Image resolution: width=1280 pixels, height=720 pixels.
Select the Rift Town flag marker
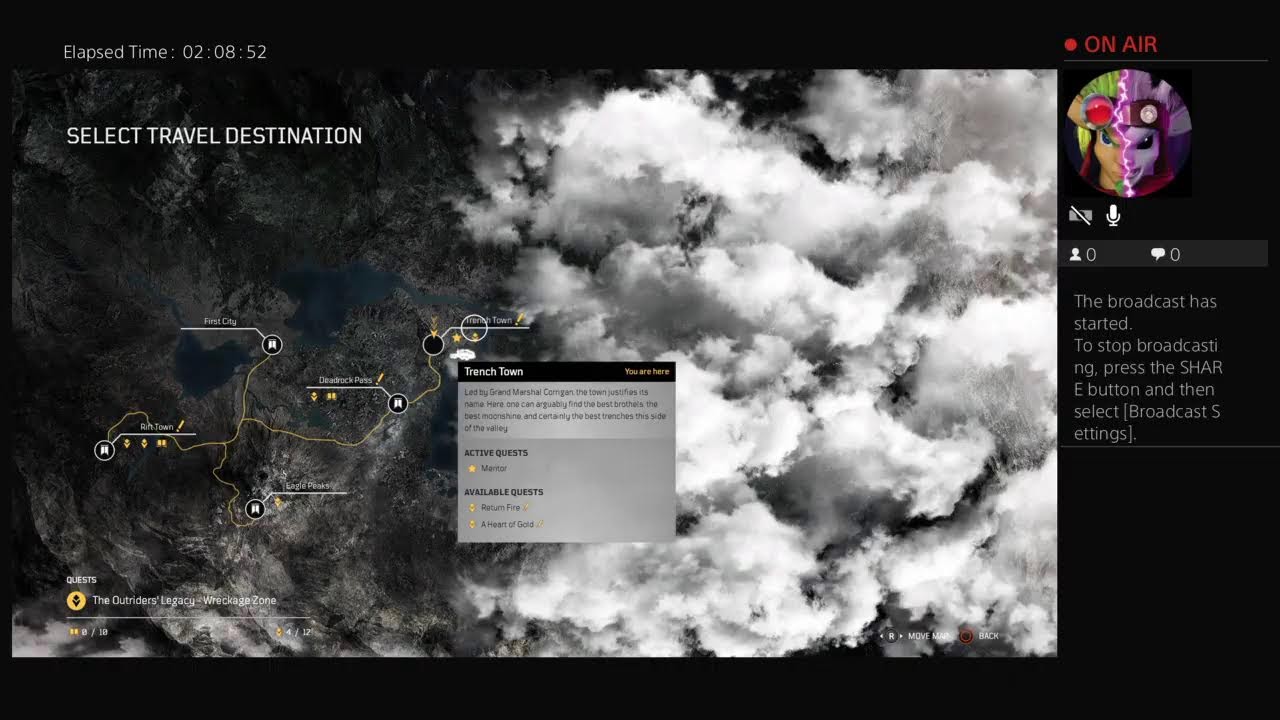104,450
